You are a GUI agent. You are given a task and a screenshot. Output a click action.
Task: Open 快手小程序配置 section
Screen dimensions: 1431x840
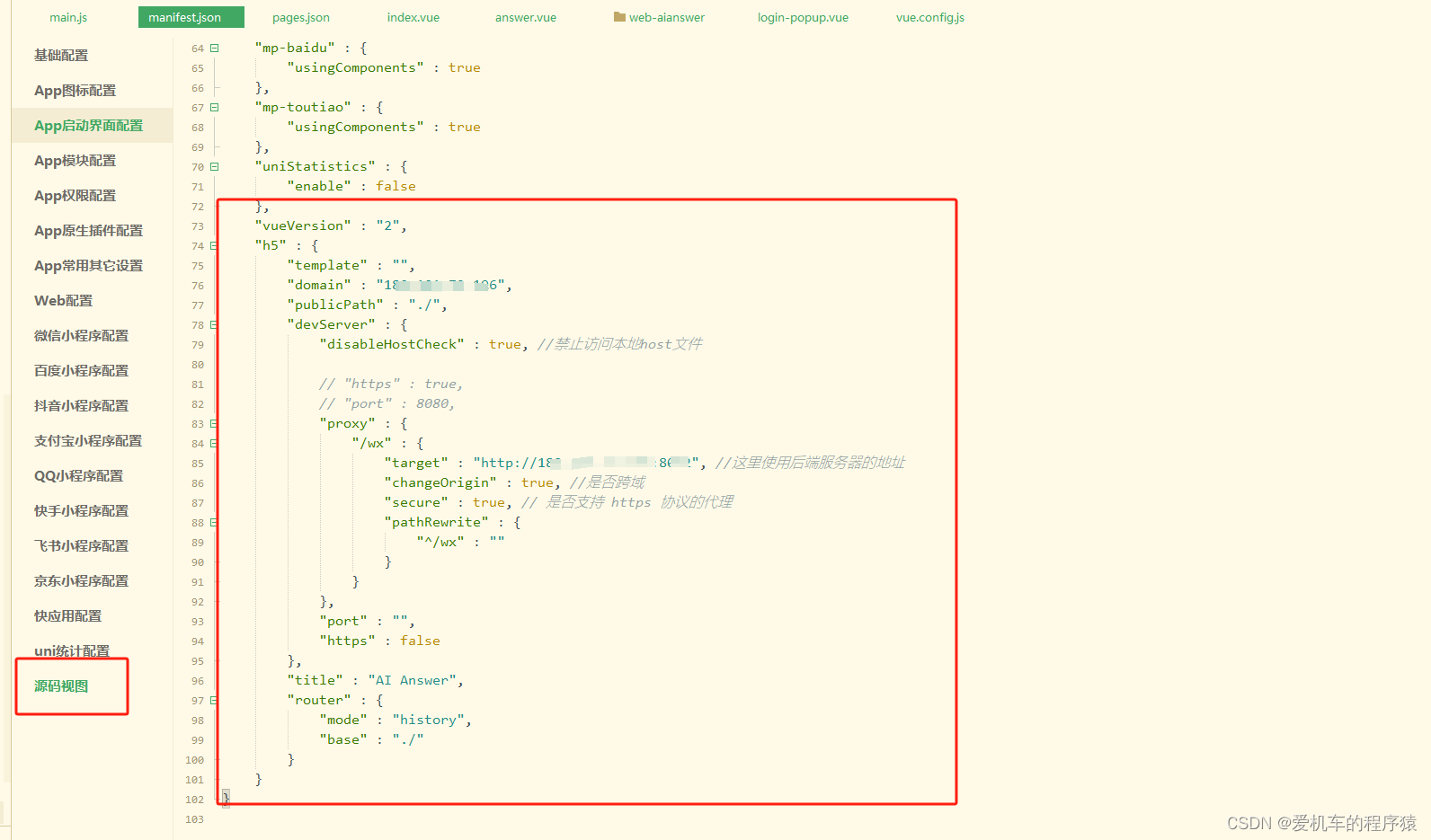81,510
